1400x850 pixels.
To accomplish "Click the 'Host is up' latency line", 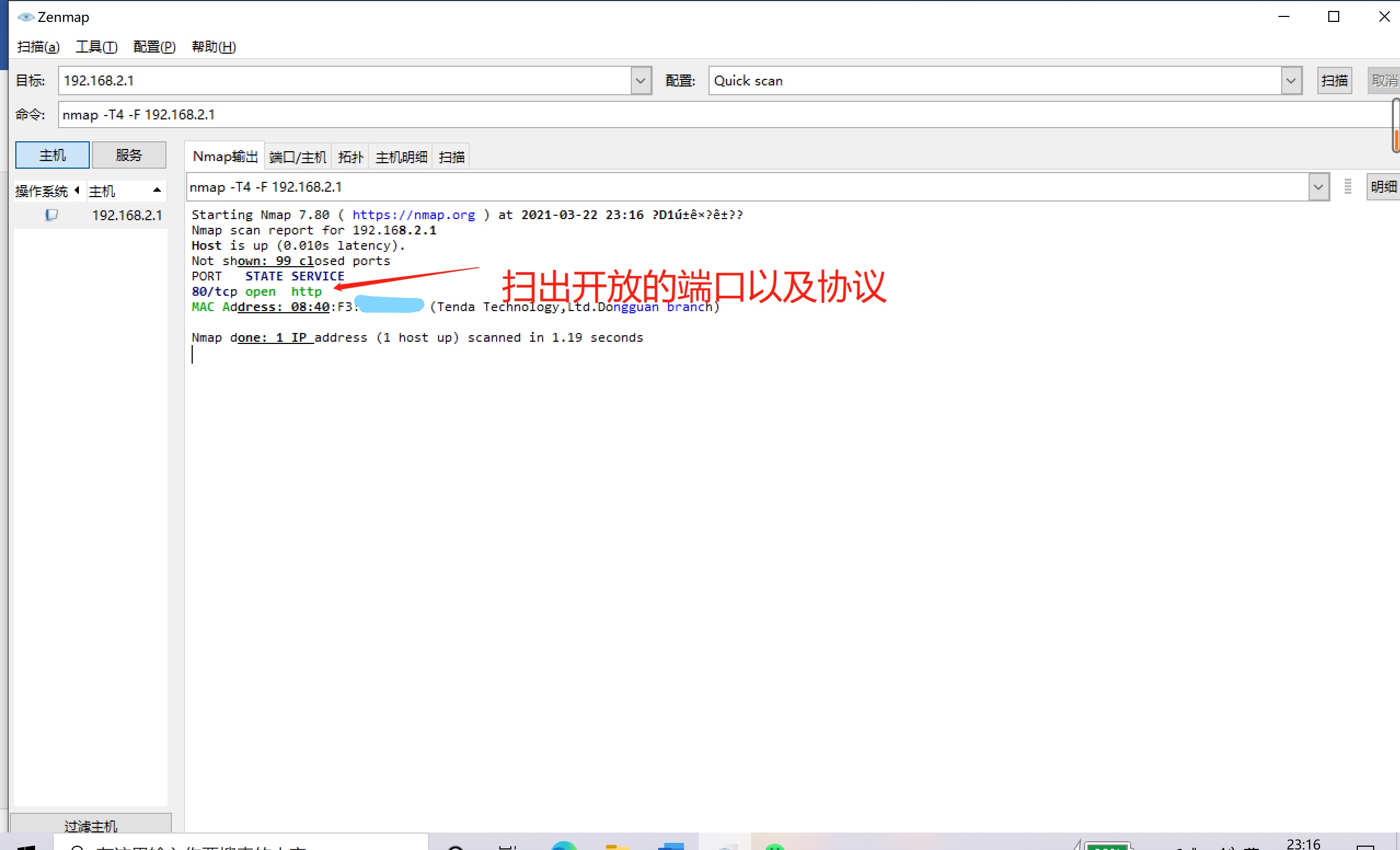I will pos(298,245).
